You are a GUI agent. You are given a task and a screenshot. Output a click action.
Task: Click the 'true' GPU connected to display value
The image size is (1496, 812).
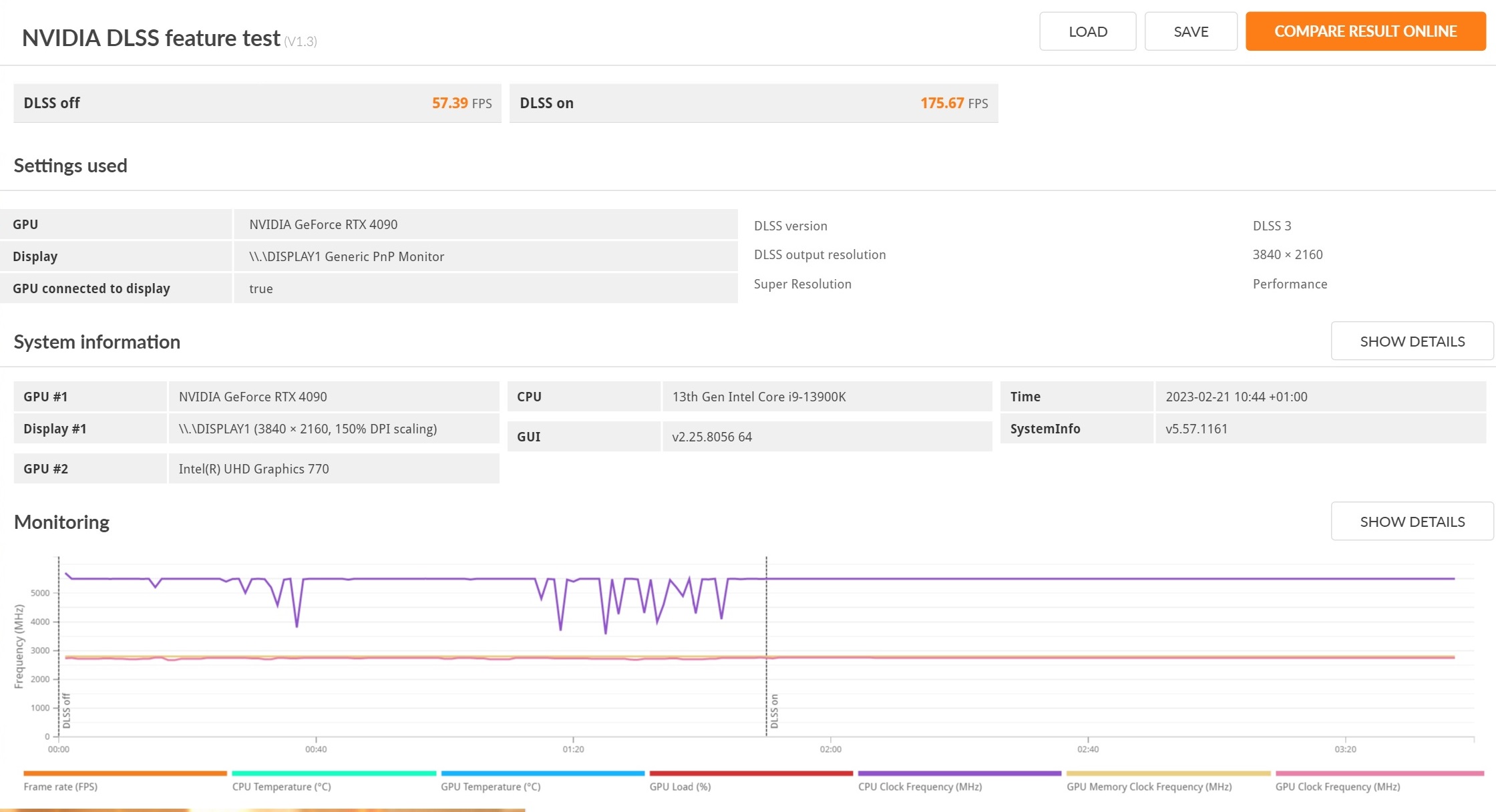pos(260,288)
